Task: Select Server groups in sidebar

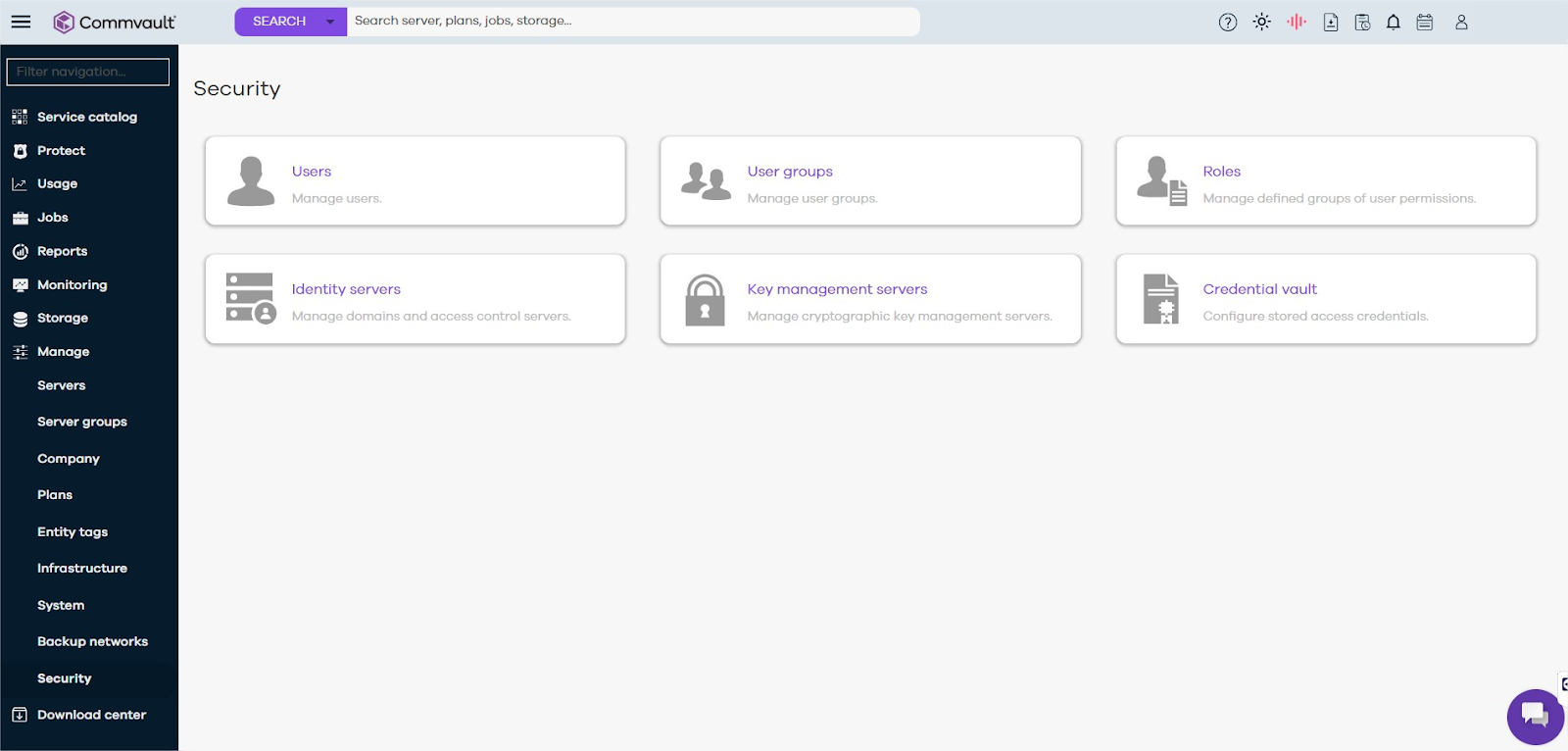Action: tap(82, 422)
